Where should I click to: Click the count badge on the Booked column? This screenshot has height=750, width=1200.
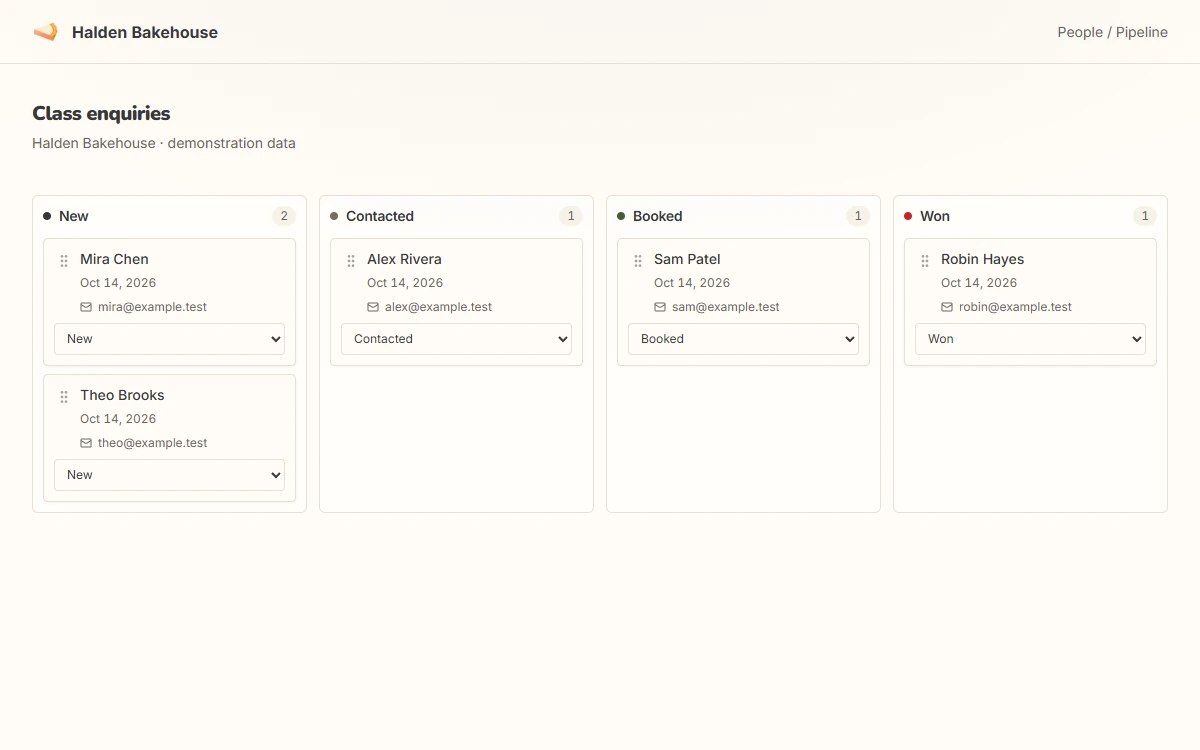(x=857, y=216)
